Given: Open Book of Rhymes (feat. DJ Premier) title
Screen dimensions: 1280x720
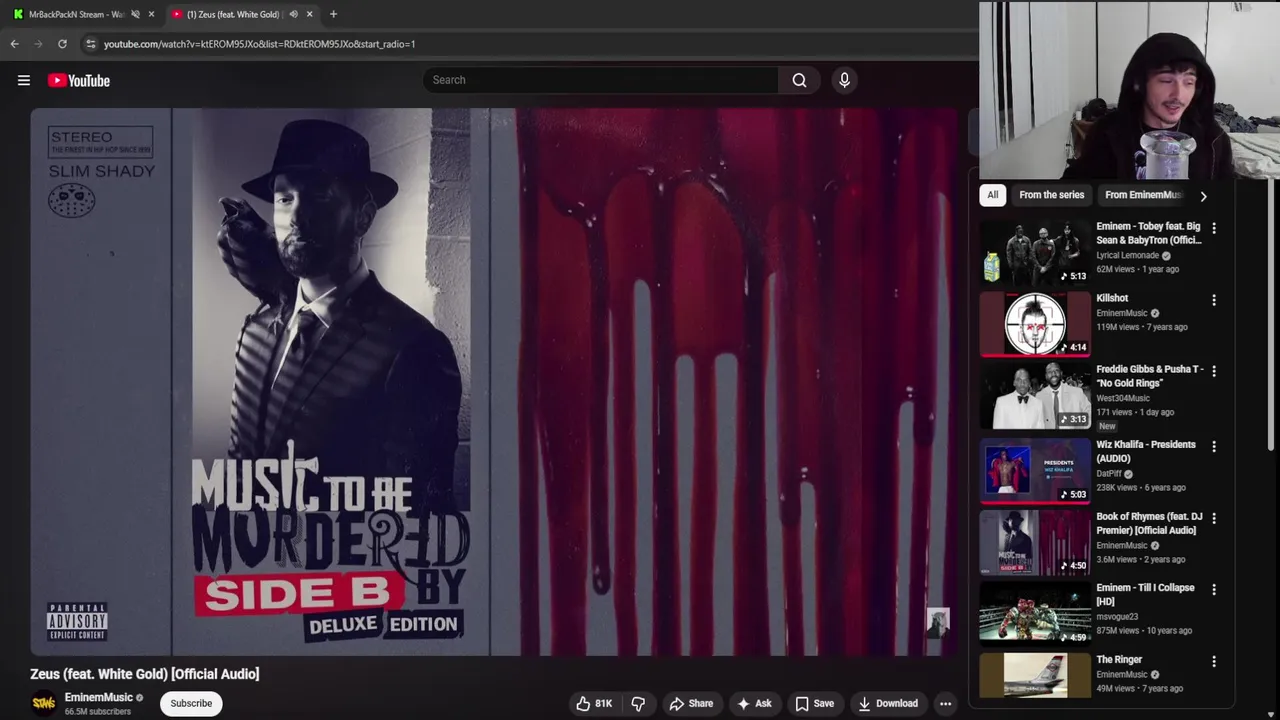Looking at the screenshot, I should click(1149, 523).
